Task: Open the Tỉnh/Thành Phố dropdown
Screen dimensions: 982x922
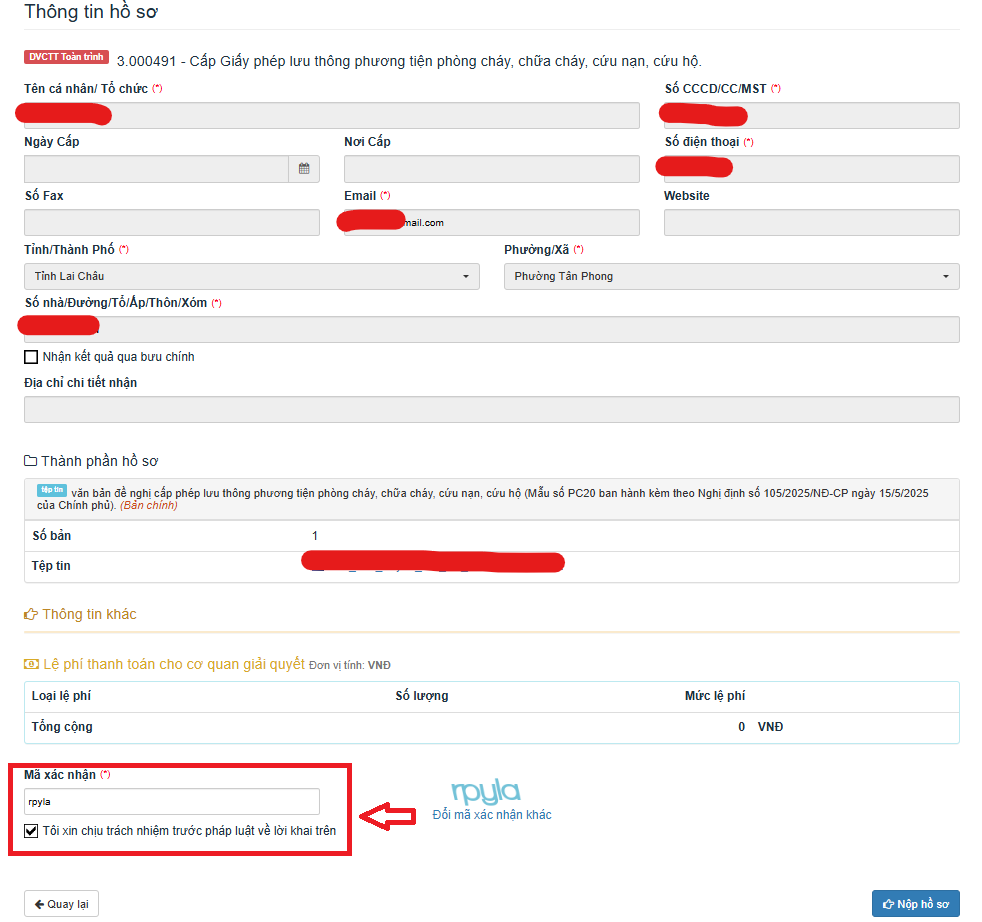Action: [251, 276]
